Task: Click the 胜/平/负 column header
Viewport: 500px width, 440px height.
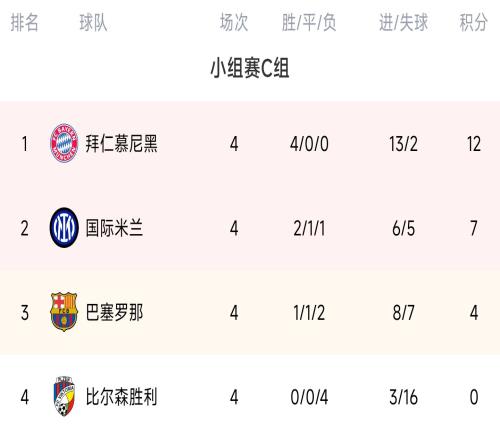Action: 309,23
